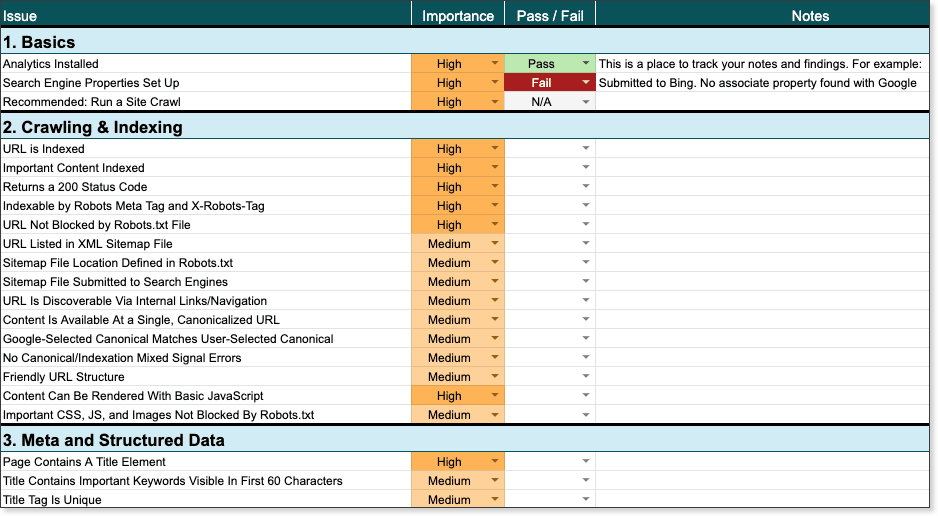Open Pass/Fail dropdown for Title Tag Is Unique
This screenshot has width=938, height=516.
[586, 500]
